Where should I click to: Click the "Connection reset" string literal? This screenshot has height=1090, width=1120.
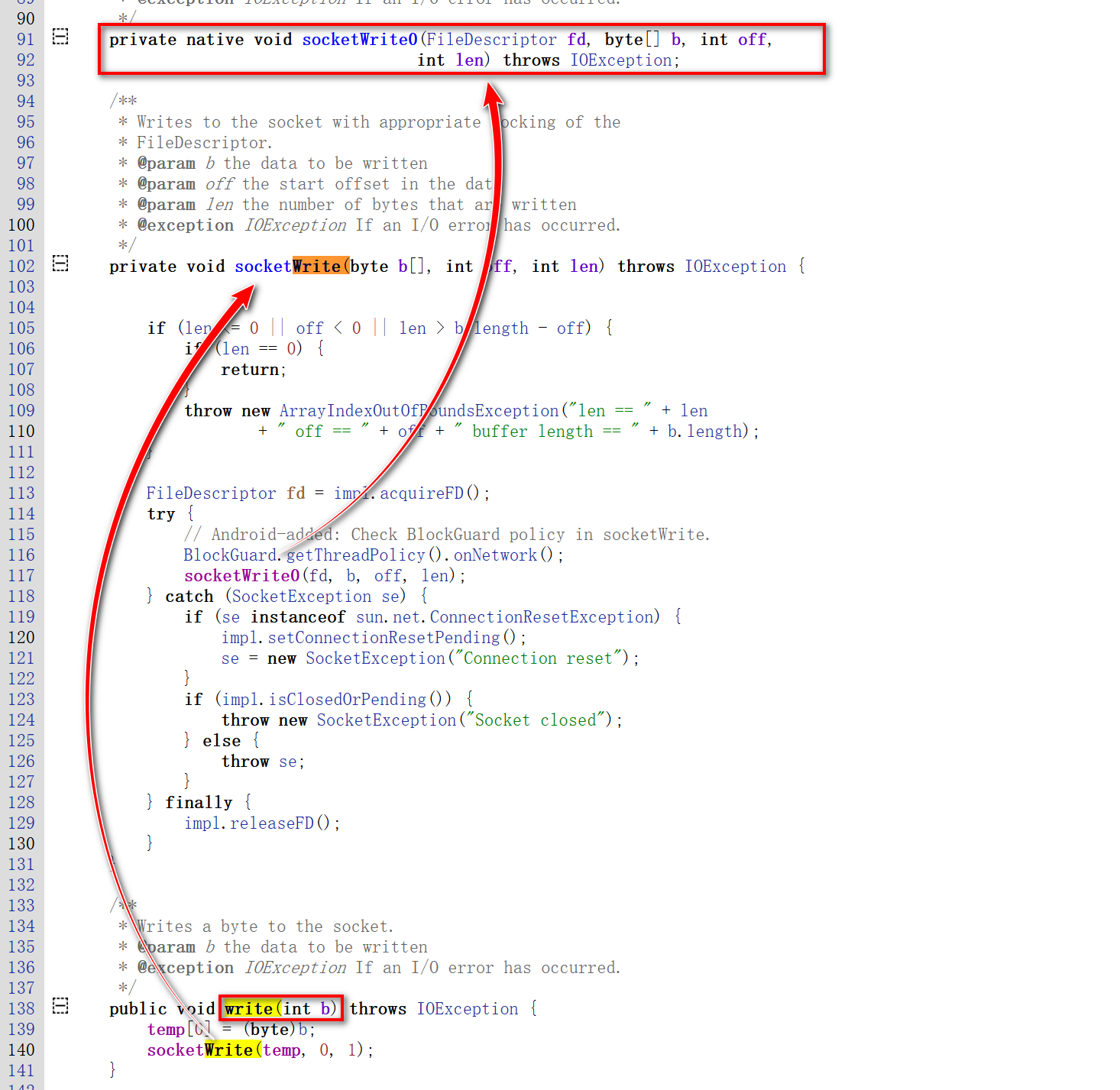click(537, 658)
